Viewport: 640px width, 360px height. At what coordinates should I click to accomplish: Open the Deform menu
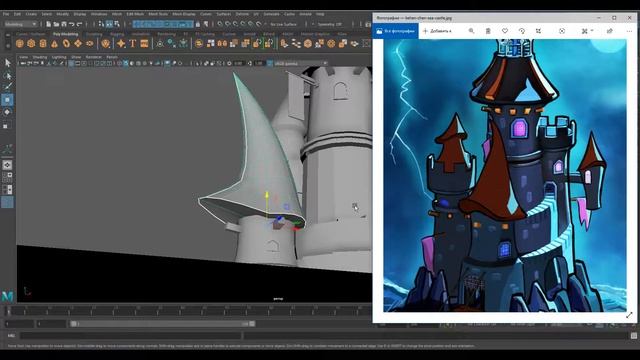point(242,14)
